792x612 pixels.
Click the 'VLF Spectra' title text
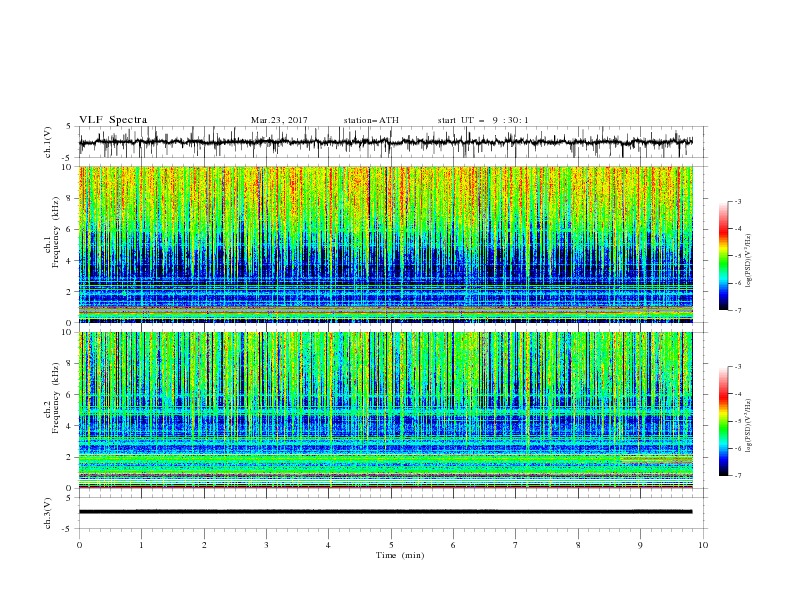coord(113,120)
